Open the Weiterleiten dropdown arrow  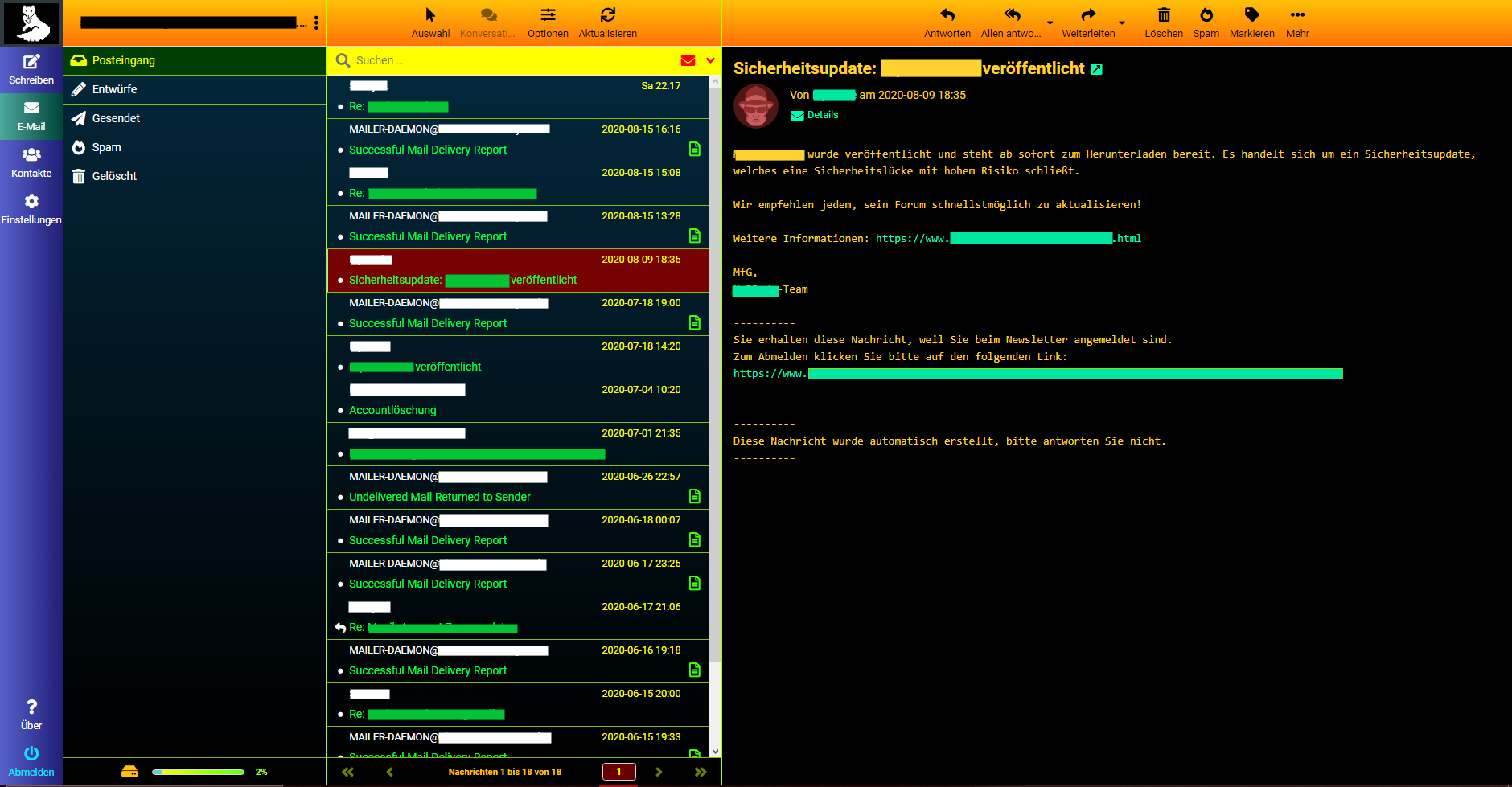point(1122,23)
